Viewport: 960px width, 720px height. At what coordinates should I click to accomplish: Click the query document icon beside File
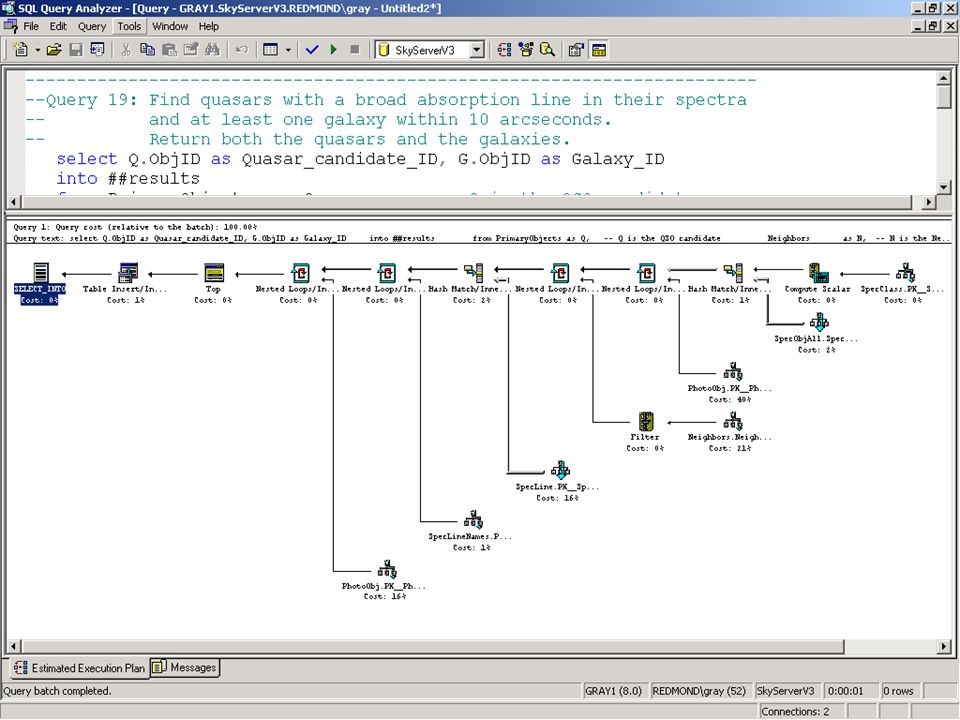pos(11,26)
